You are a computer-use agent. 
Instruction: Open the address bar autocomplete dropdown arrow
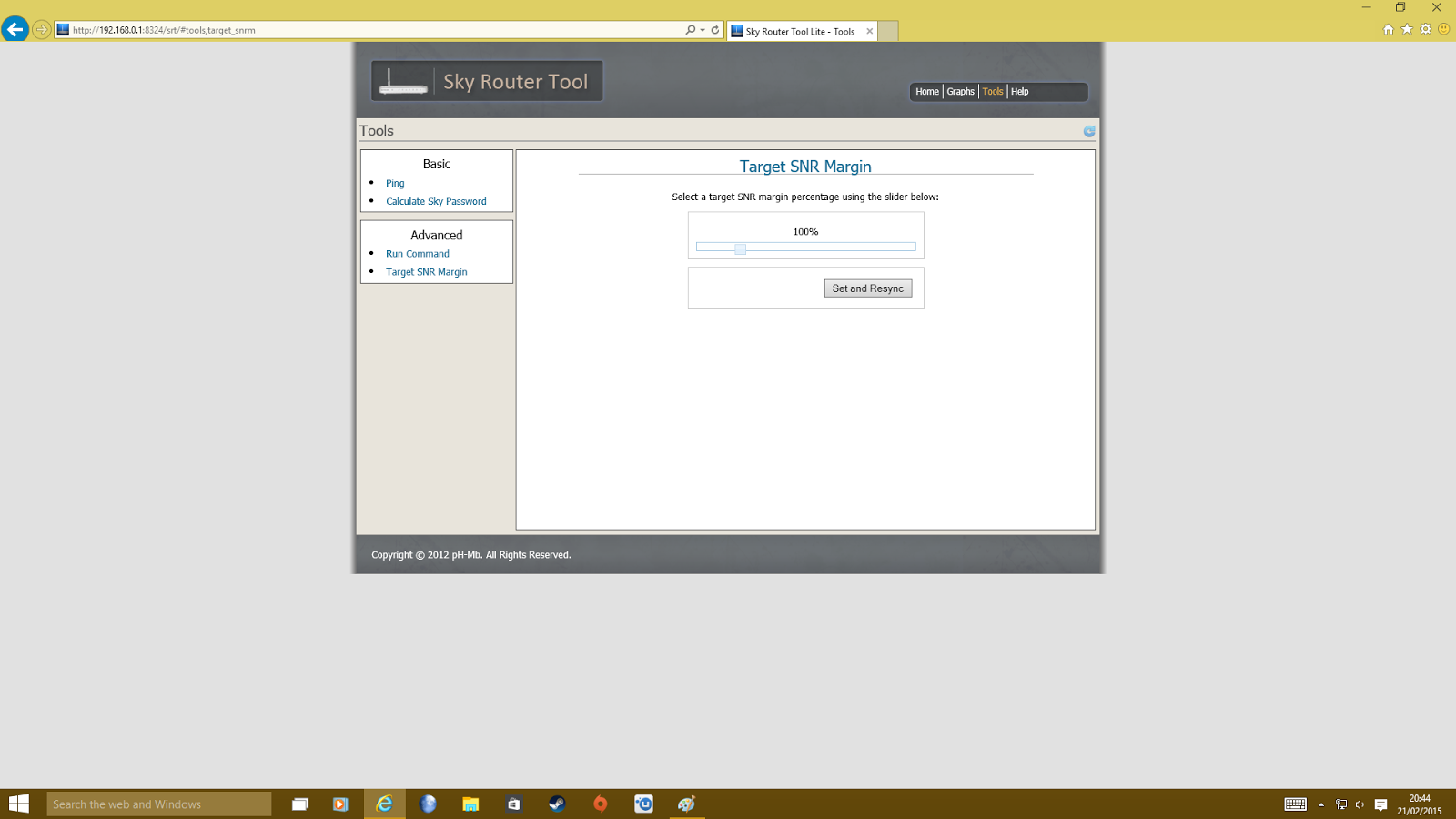(x=703, y=30)
